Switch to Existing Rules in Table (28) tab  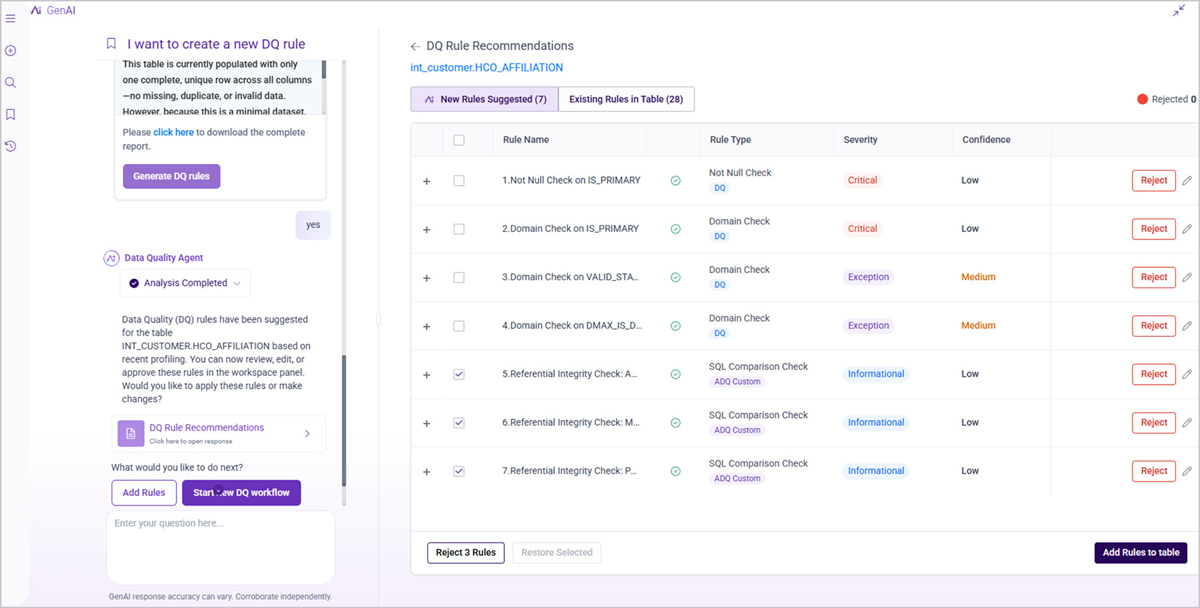point(626,99)
